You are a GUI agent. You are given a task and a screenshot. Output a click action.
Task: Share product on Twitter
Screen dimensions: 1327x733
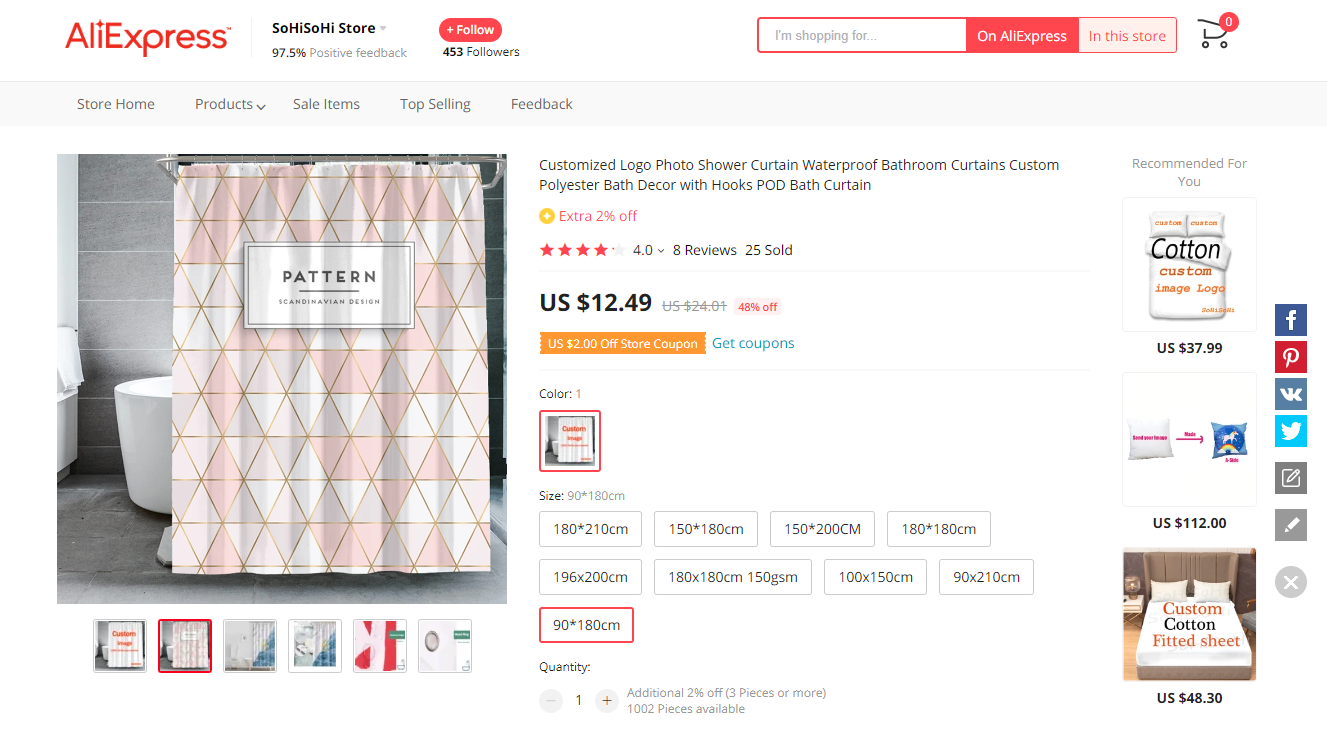tap(1291, 431)
